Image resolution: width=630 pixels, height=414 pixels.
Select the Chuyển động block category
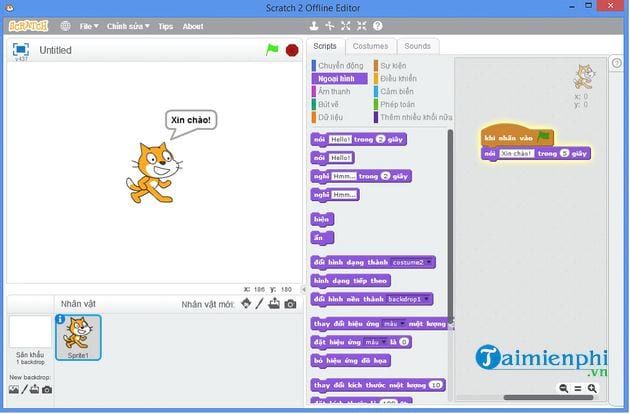click(338, 66)
